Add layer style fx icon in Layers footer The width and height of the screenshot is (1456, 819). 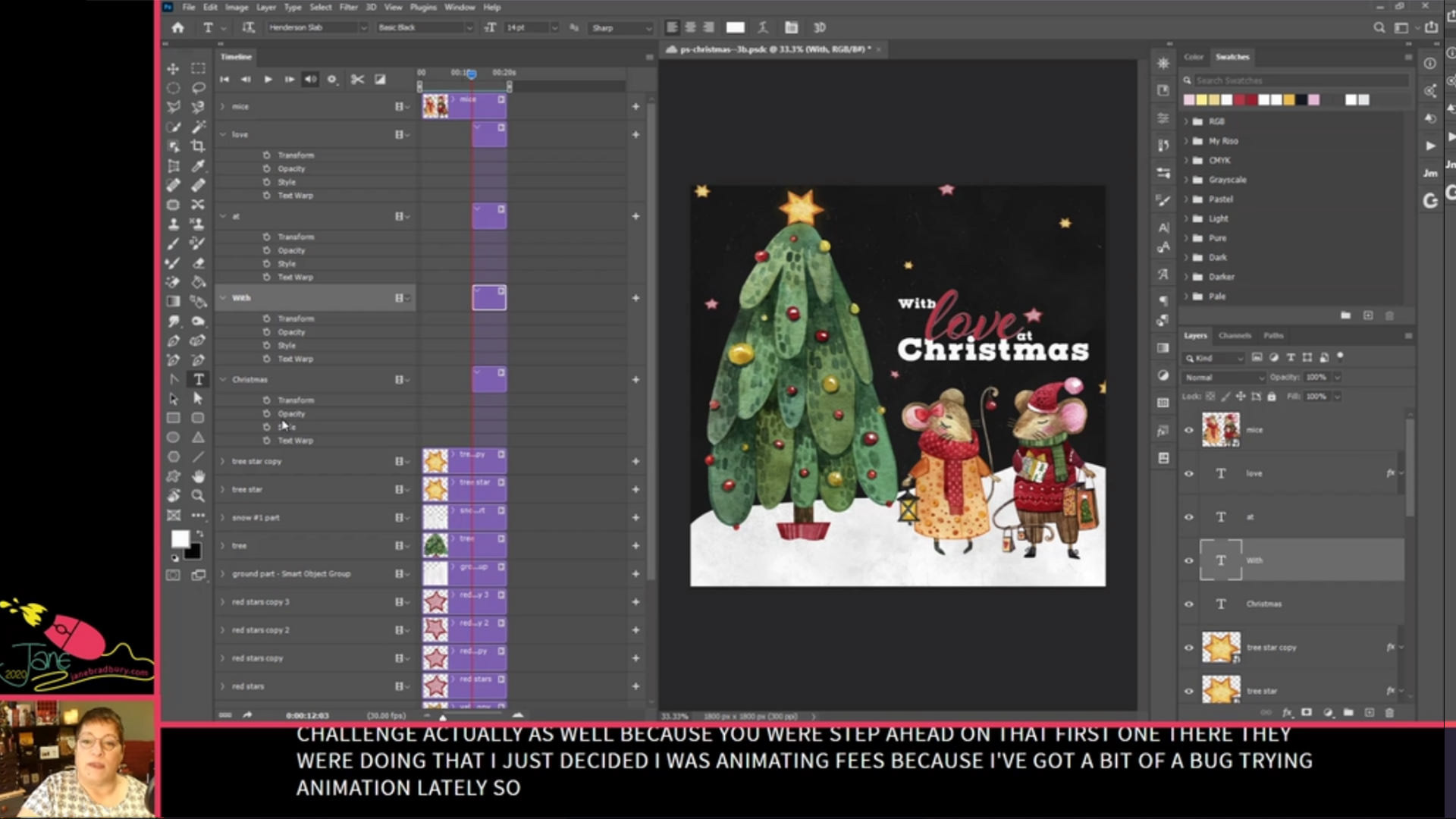tap(1287, 713)
